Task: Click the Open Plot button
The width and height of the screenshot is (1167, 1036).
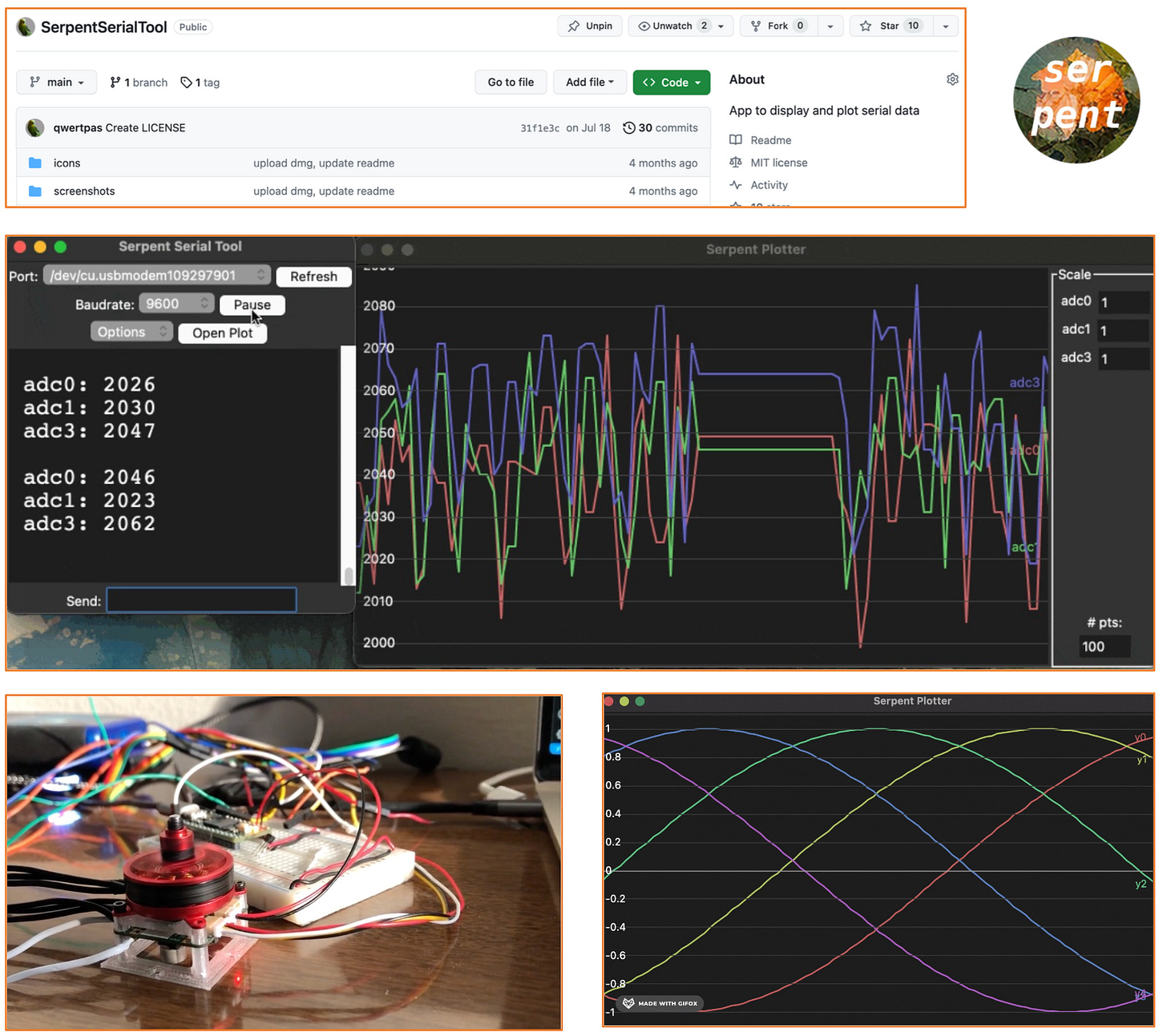Action: [x=223, y=333]
